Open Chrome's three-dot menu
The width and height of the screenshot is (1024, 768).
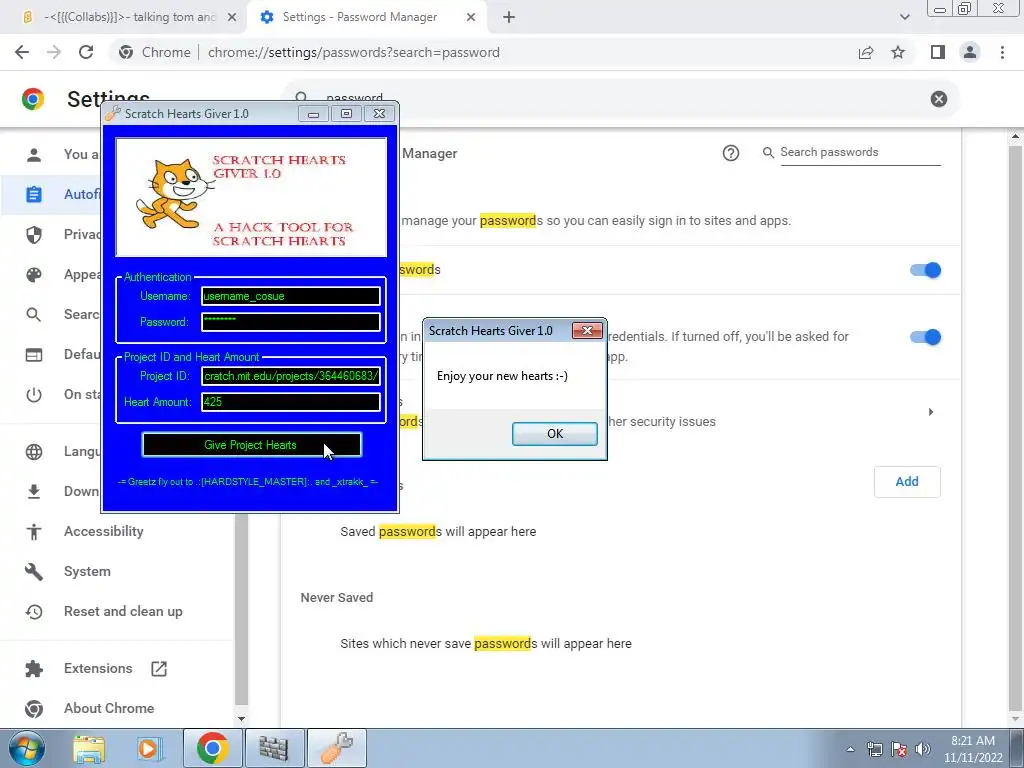1002,52
